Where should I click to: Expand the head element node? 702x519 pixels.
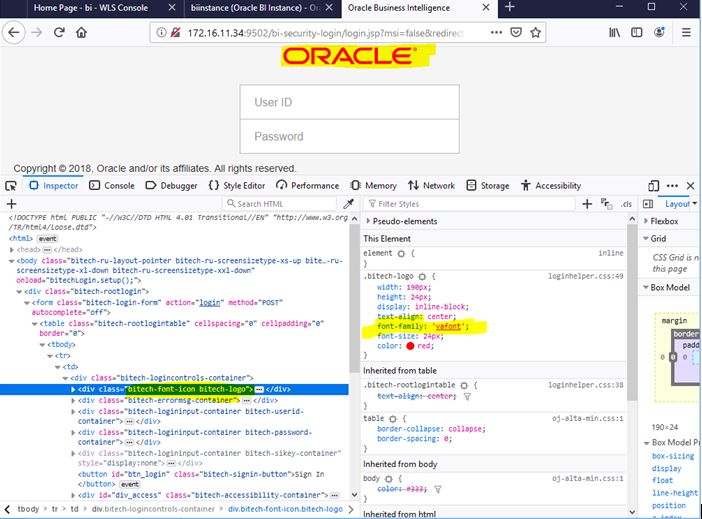[12, 250]
